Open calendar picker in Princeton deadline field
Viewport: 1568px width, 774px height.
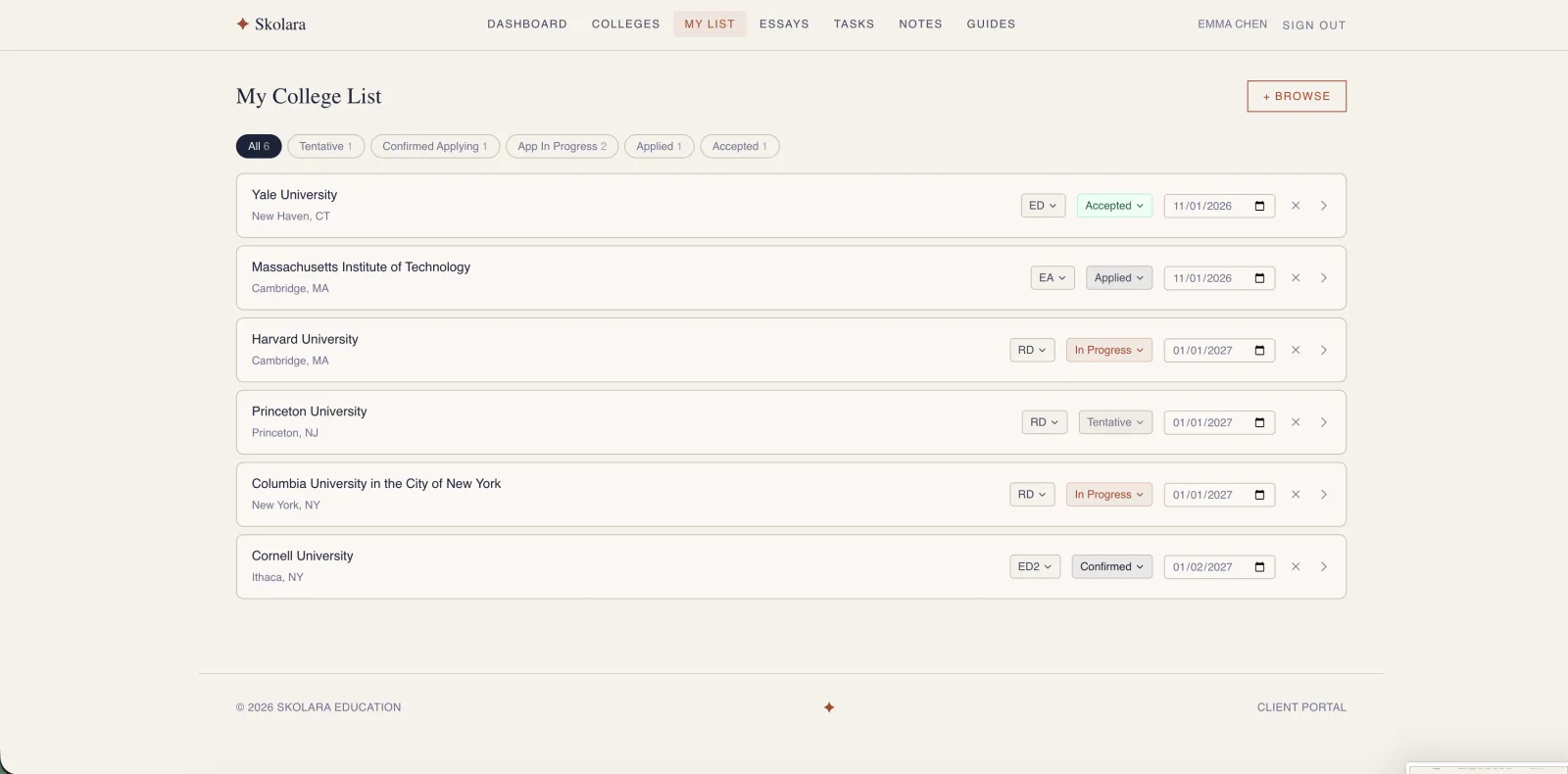pos(1260,422)
